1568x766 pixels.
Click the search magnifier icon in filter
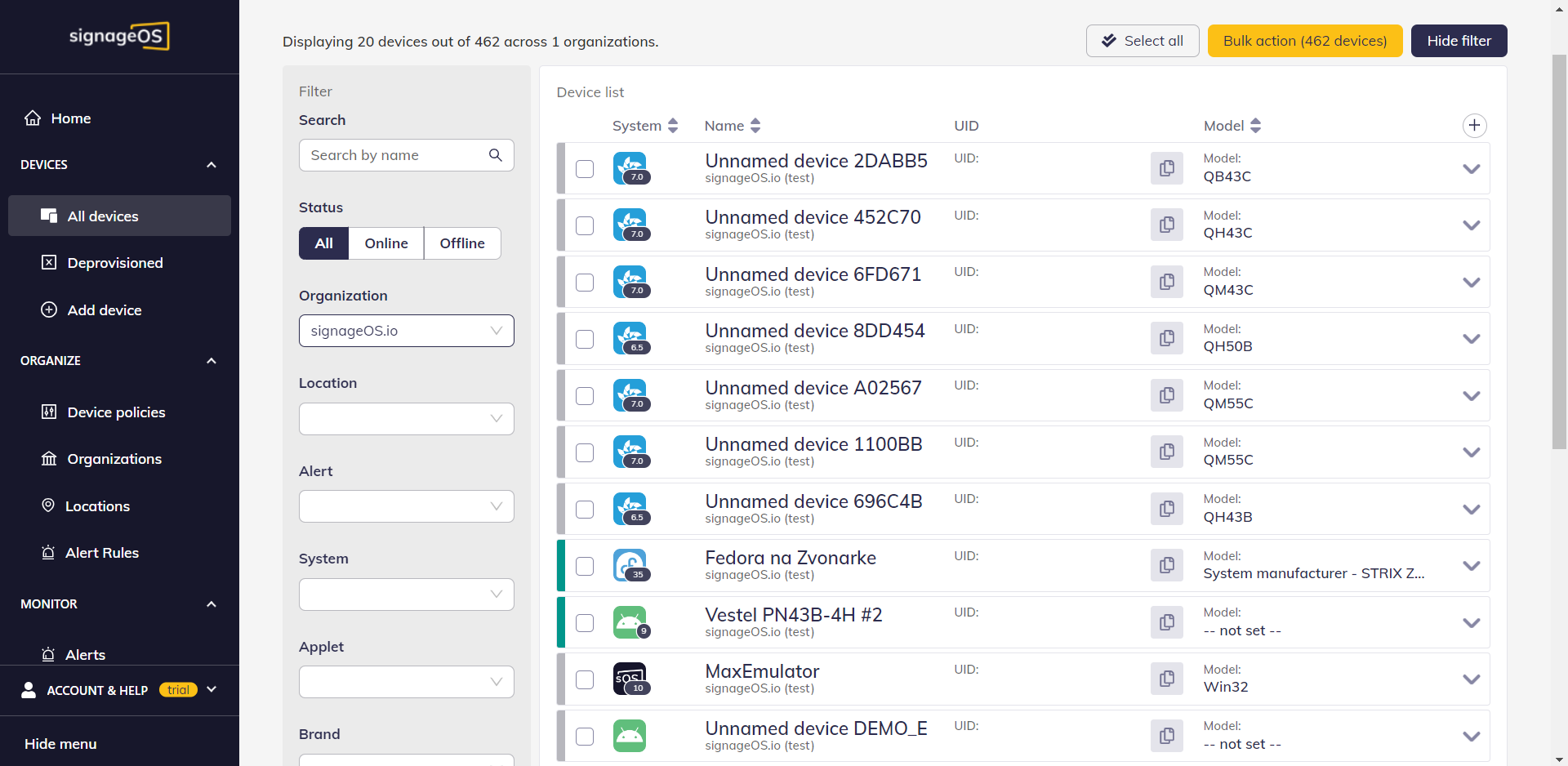point(495,155)
